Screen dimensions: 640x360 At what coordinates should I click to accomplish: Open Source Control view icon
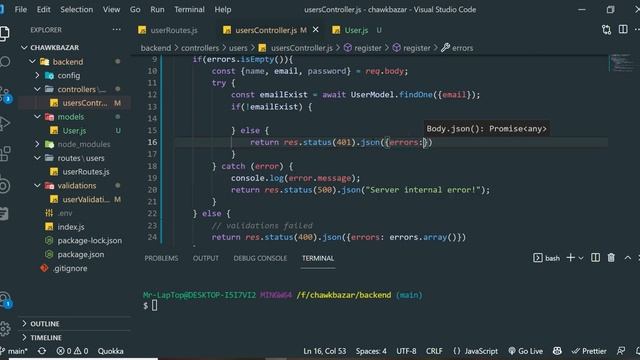coord(6,94)
